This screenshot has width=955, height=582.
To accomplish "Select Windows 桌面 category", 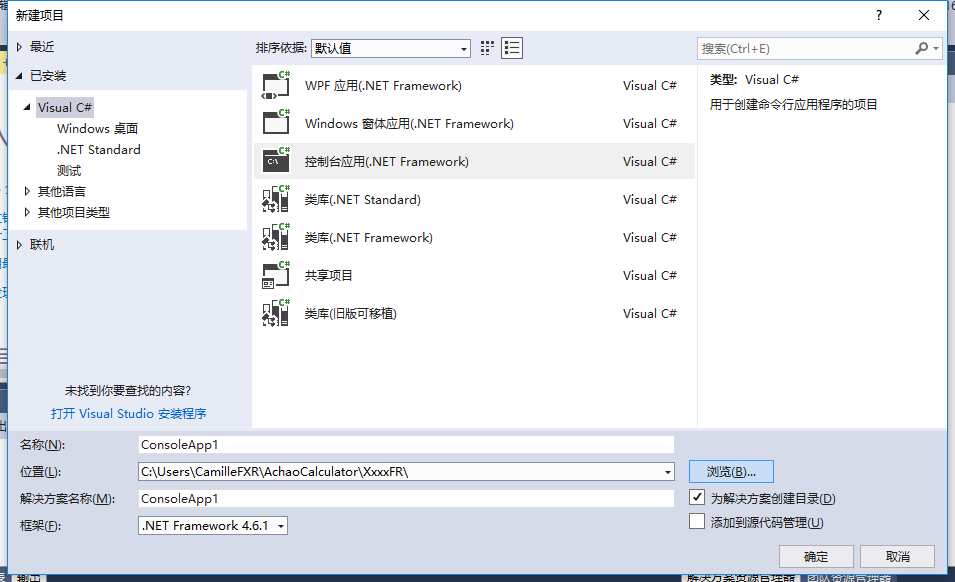I will (x=97, y=128).
